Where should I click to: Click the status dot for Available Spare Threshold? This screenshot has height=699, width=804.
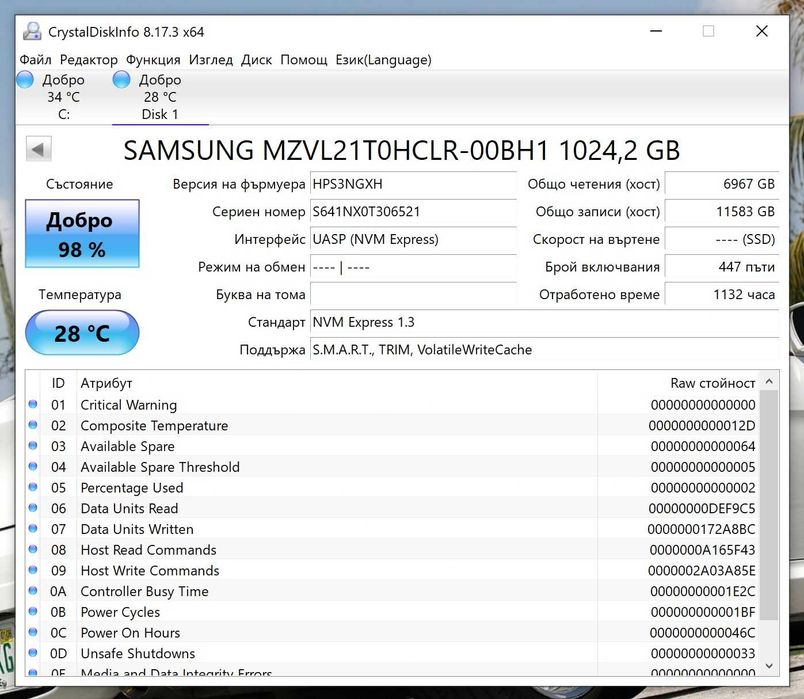(x=33, y=466)
